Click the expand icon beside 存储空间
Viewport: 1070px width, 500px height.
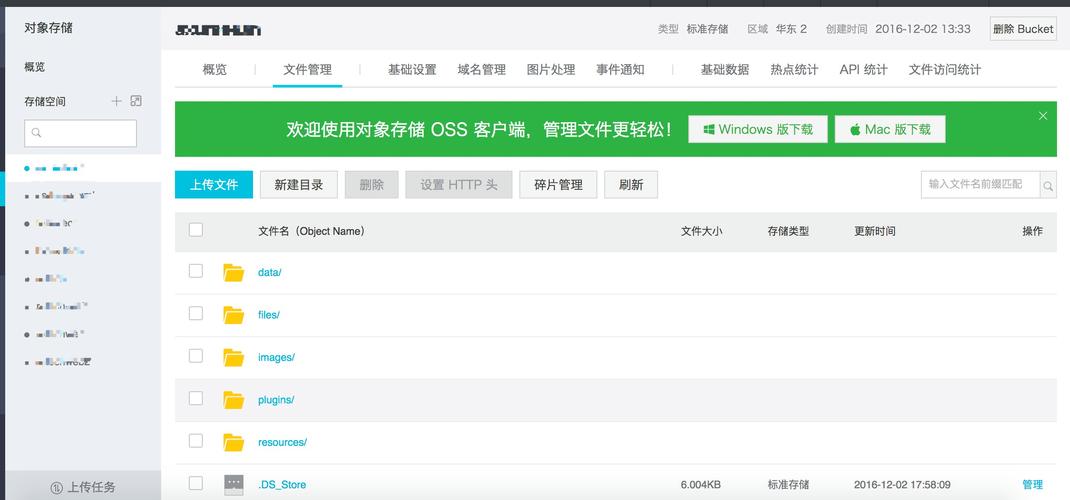(136, 101)
